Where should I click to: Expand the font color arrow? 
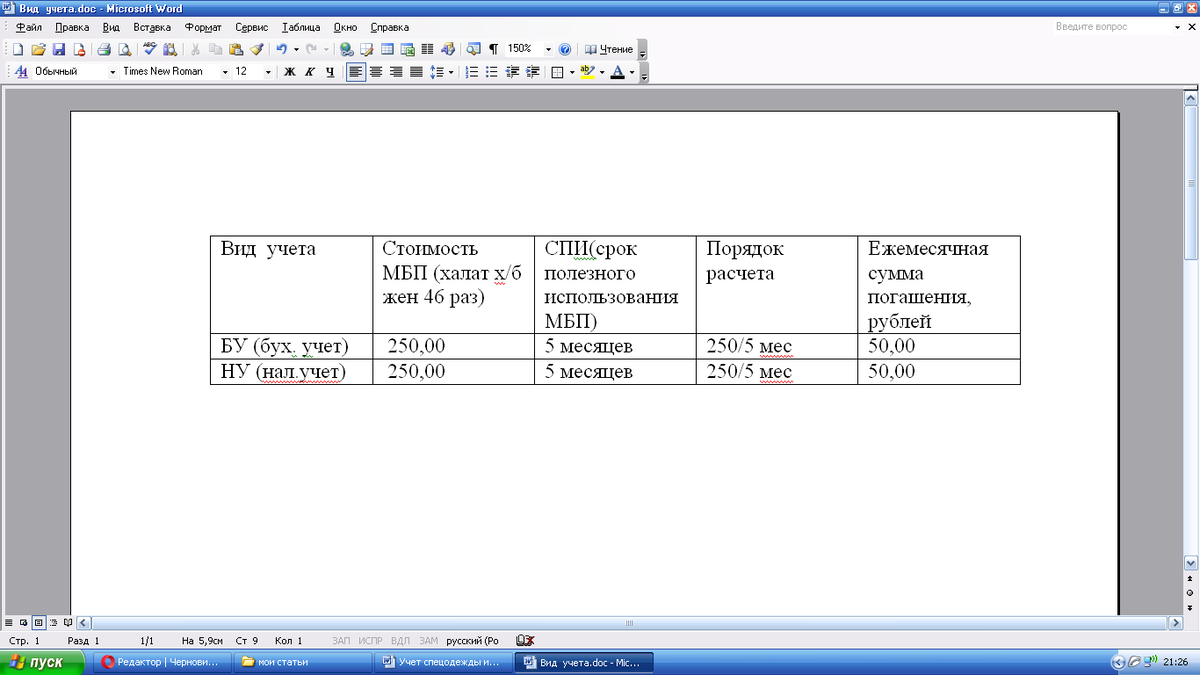(x=632, y=72)
